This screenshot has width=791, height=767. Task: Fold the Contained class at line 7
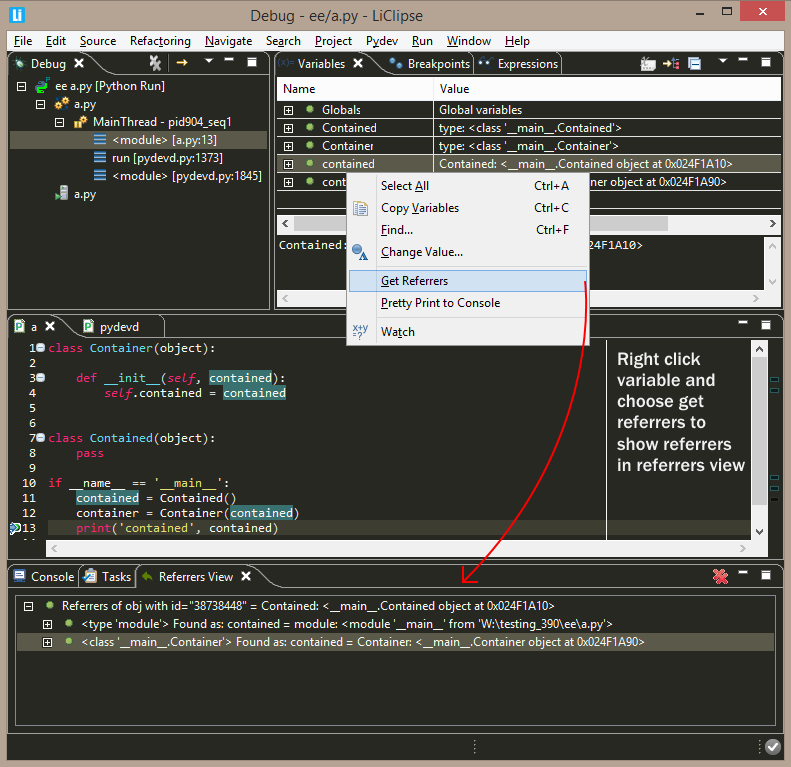[x=41, y=437]
